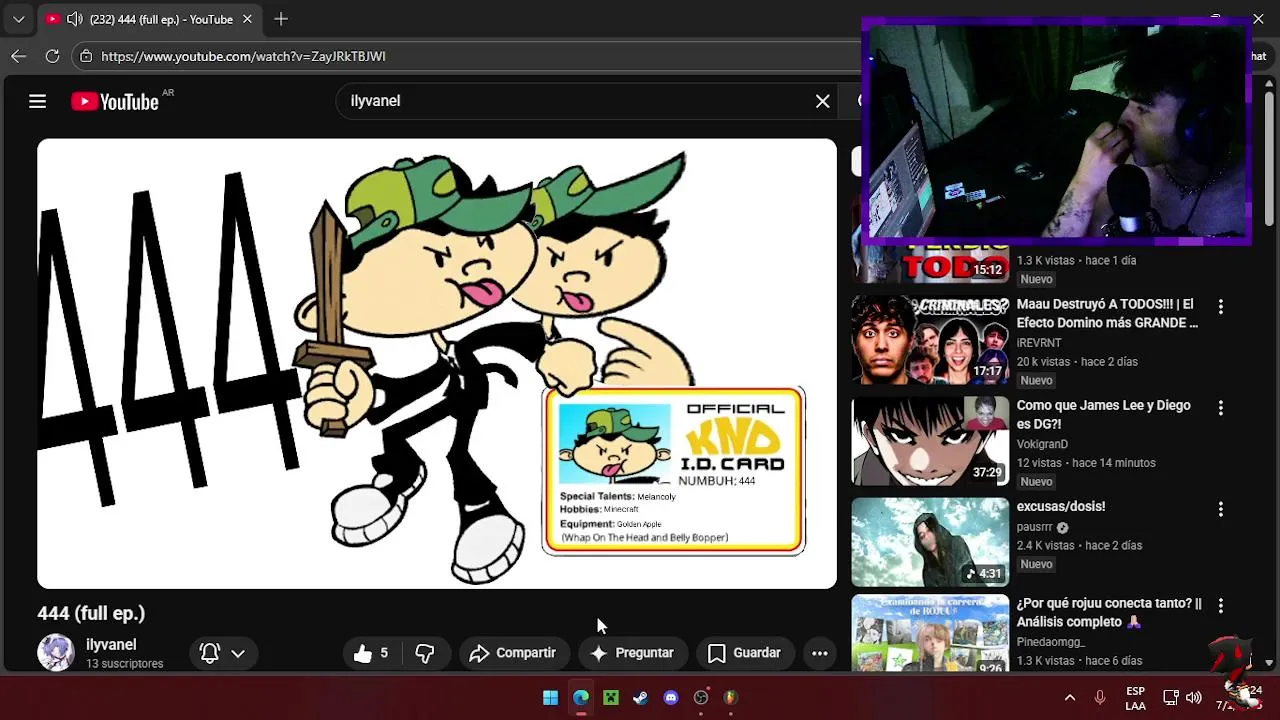Clear the search text with the X
The height and width of the screenshot is (720, 1280).
[x=822, y=101]
